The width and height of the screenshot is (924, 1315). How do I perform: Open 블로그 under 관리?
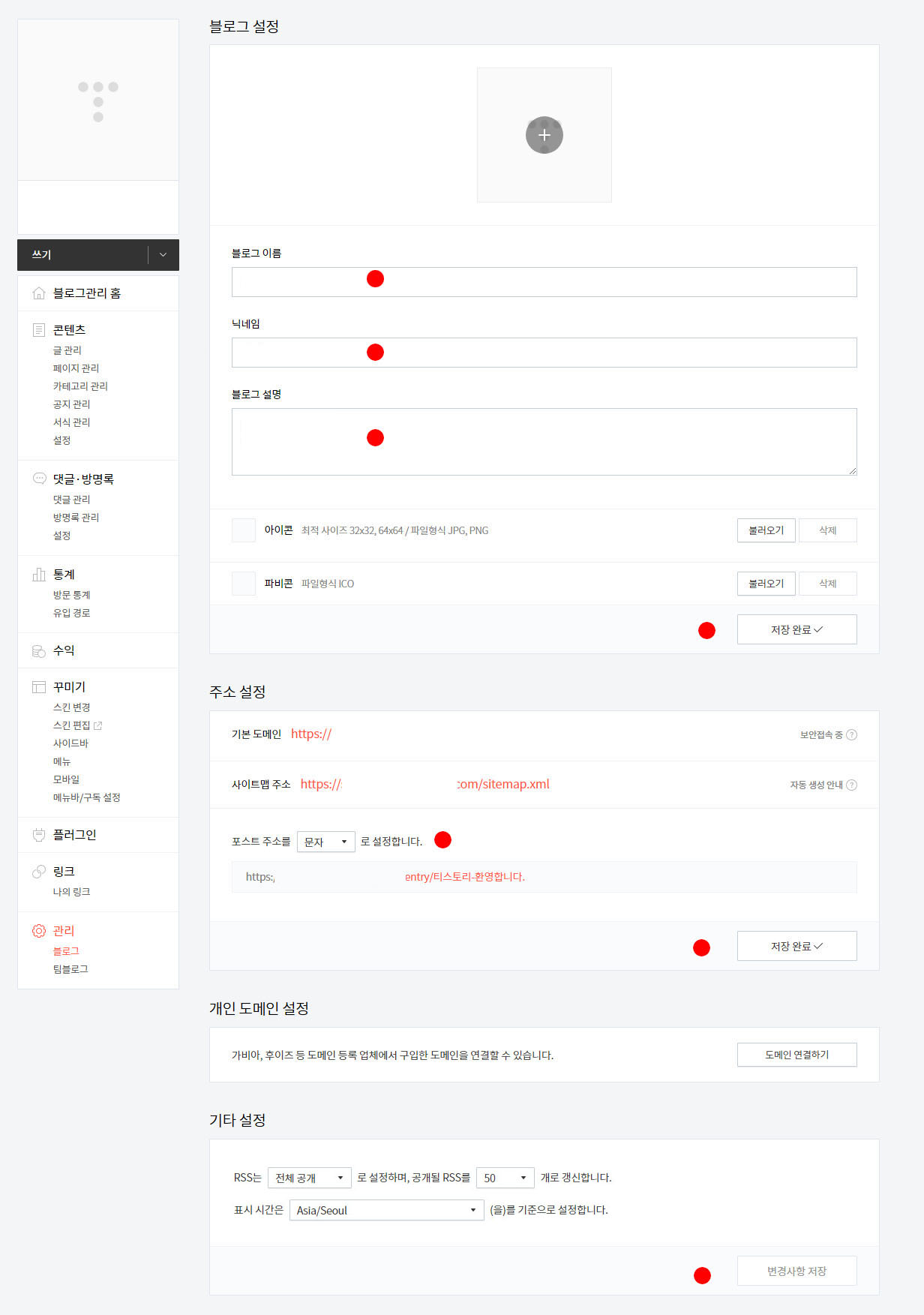pos(66,951)
